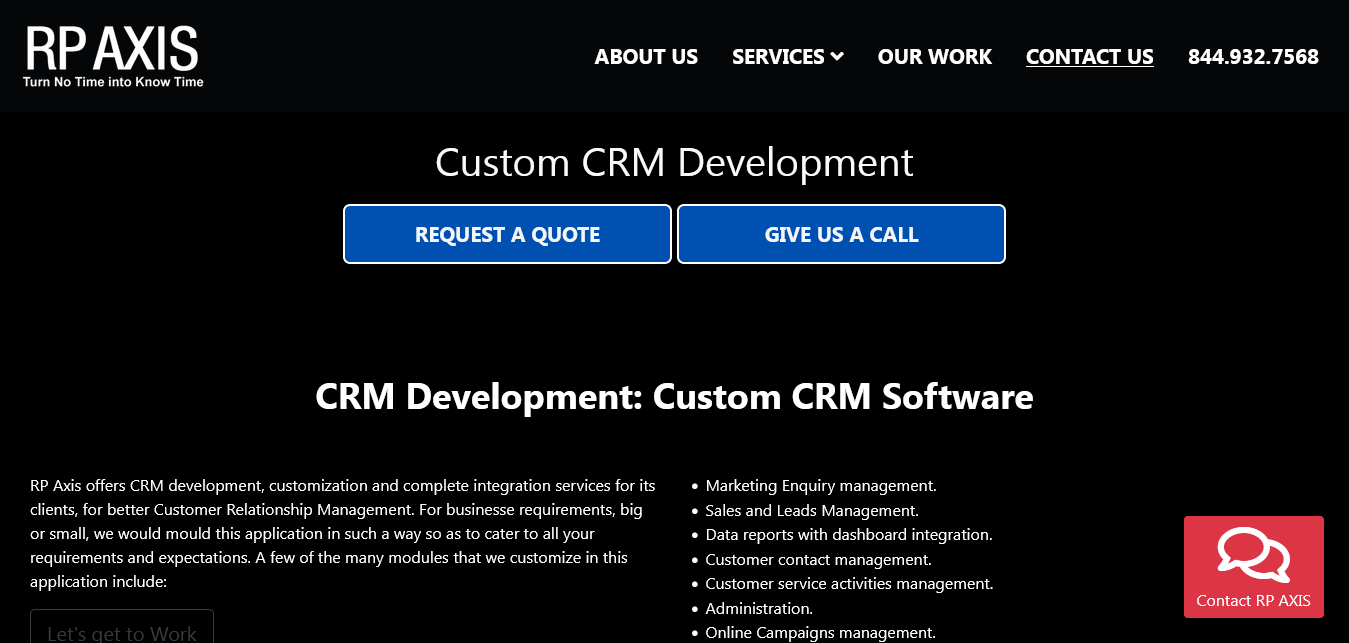Expand the Services dropdown chevron
The width and height of the screenshot is (1349, 643).
837,57
